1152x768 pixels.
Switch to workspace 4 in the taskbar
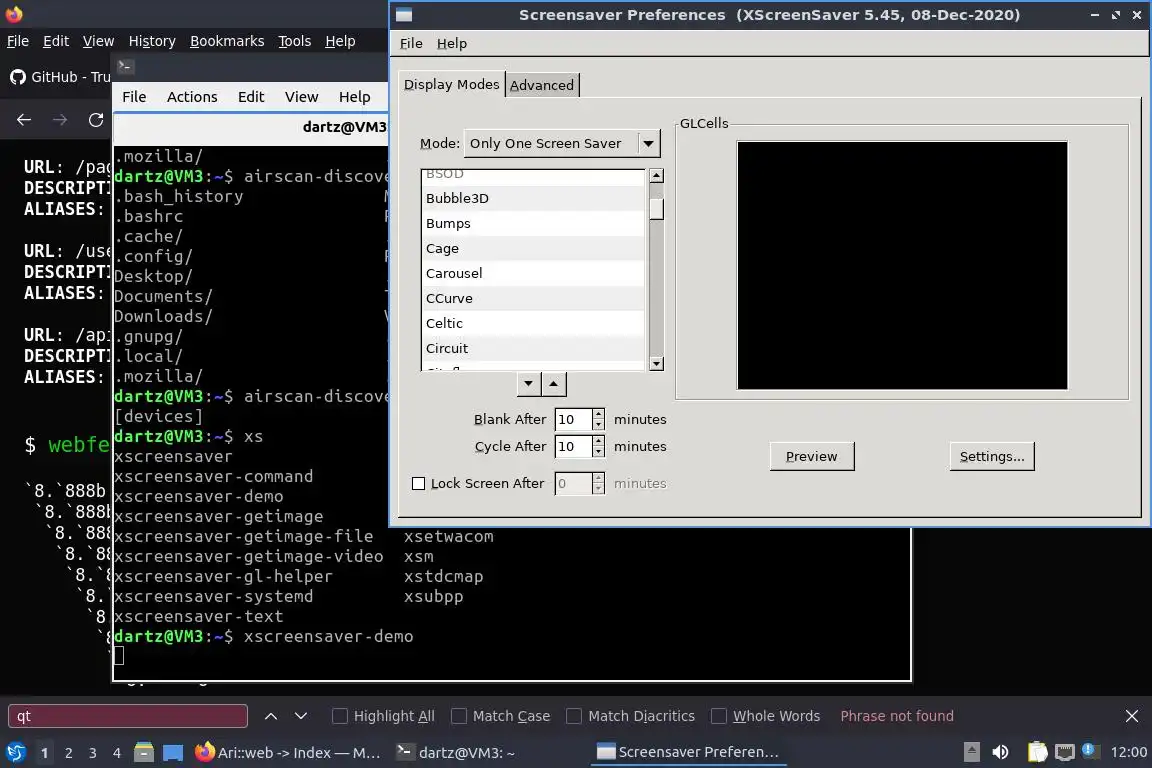click(117, 753)
